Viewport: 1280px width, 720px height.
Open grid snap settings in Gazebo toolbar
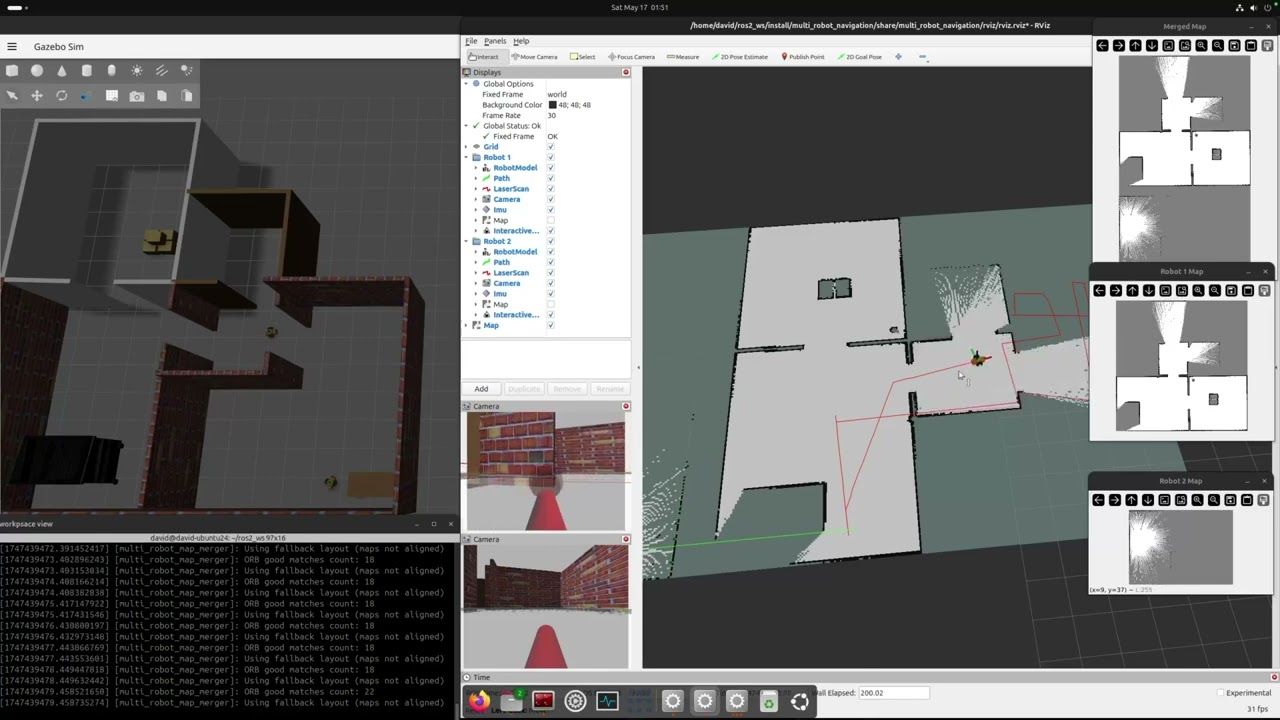coord(112,95)
